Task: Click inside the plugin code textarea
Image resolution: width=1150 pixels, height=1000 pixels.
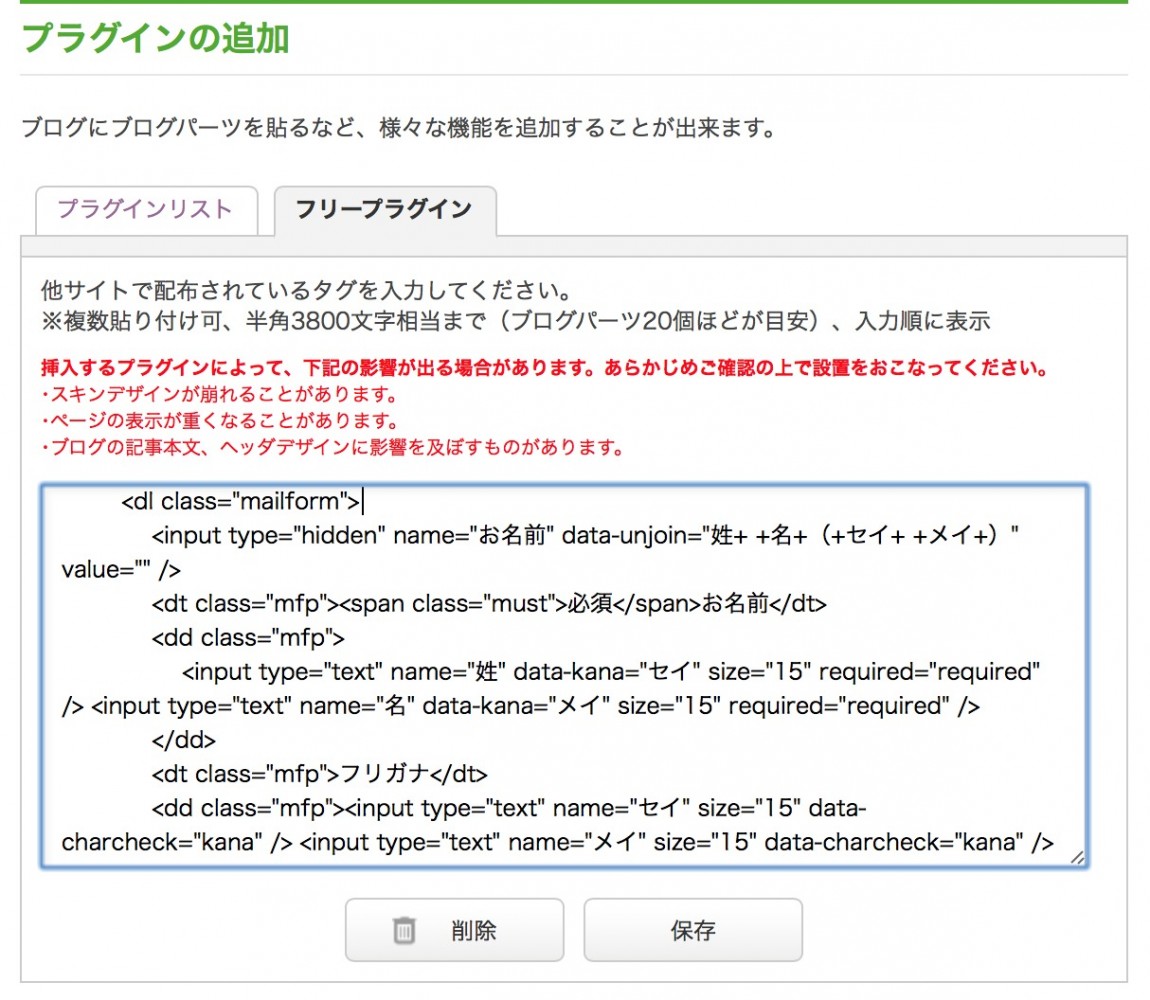Action: tap(564, 675)
